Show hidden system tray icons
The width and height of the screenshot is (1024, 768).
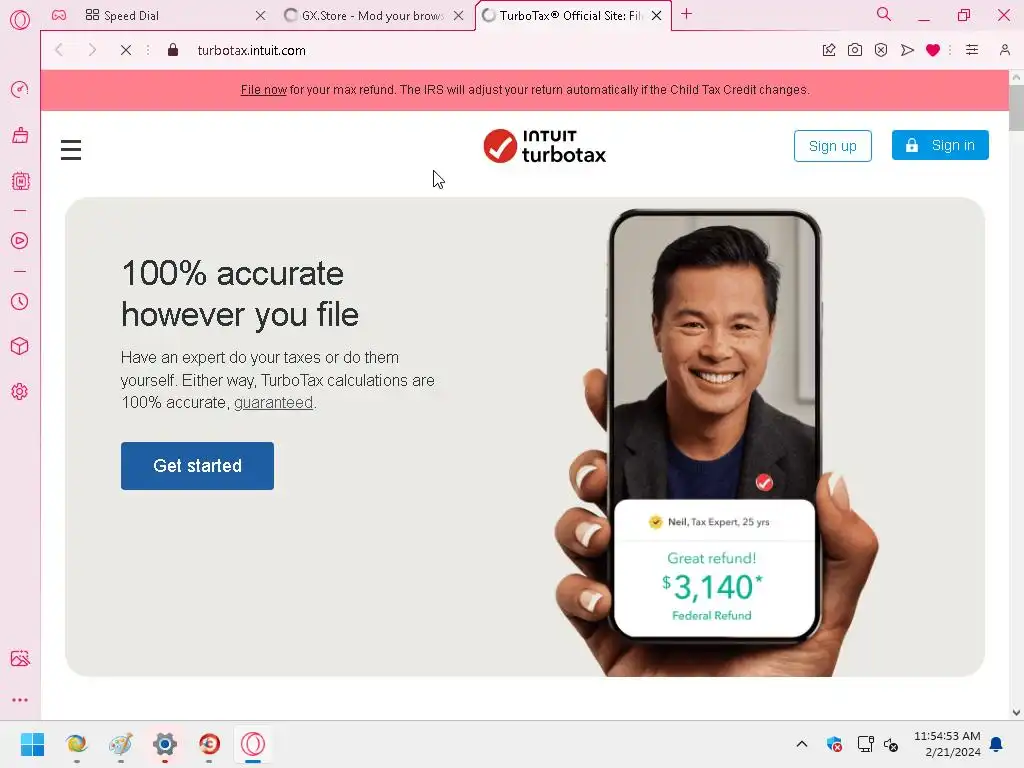pos(802,744)
